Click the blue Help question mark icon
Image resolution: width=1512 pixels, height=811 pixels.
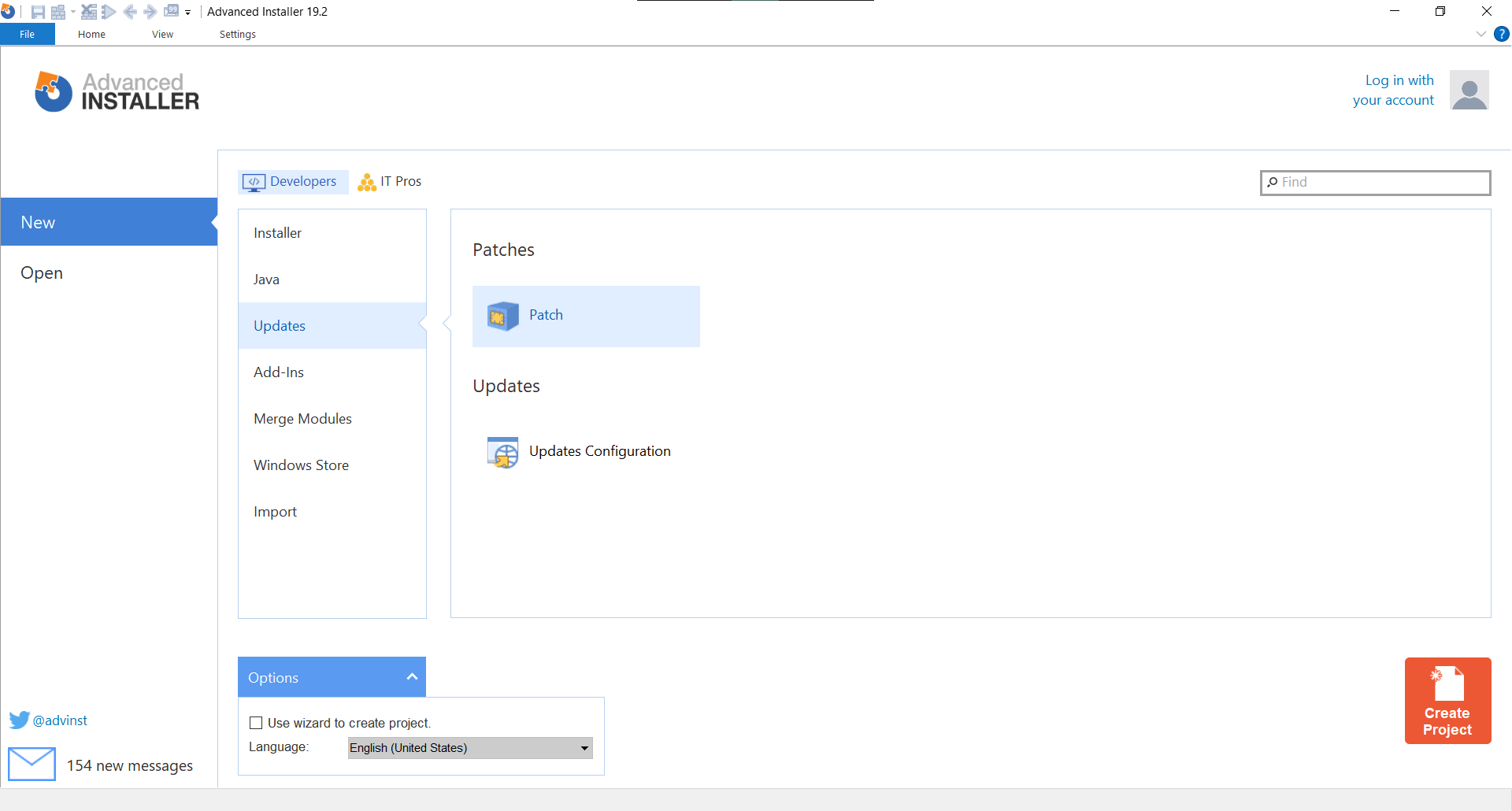1502,34
